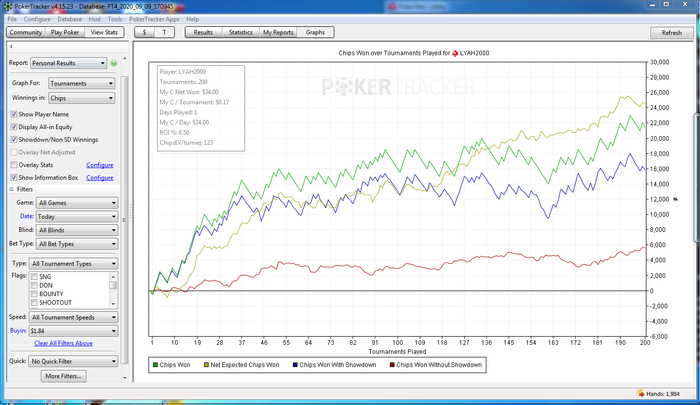Image resolution: width=700 pixels, height=405 pixels.
Task: Check the DON flag
Action: (x=34, y=285)
